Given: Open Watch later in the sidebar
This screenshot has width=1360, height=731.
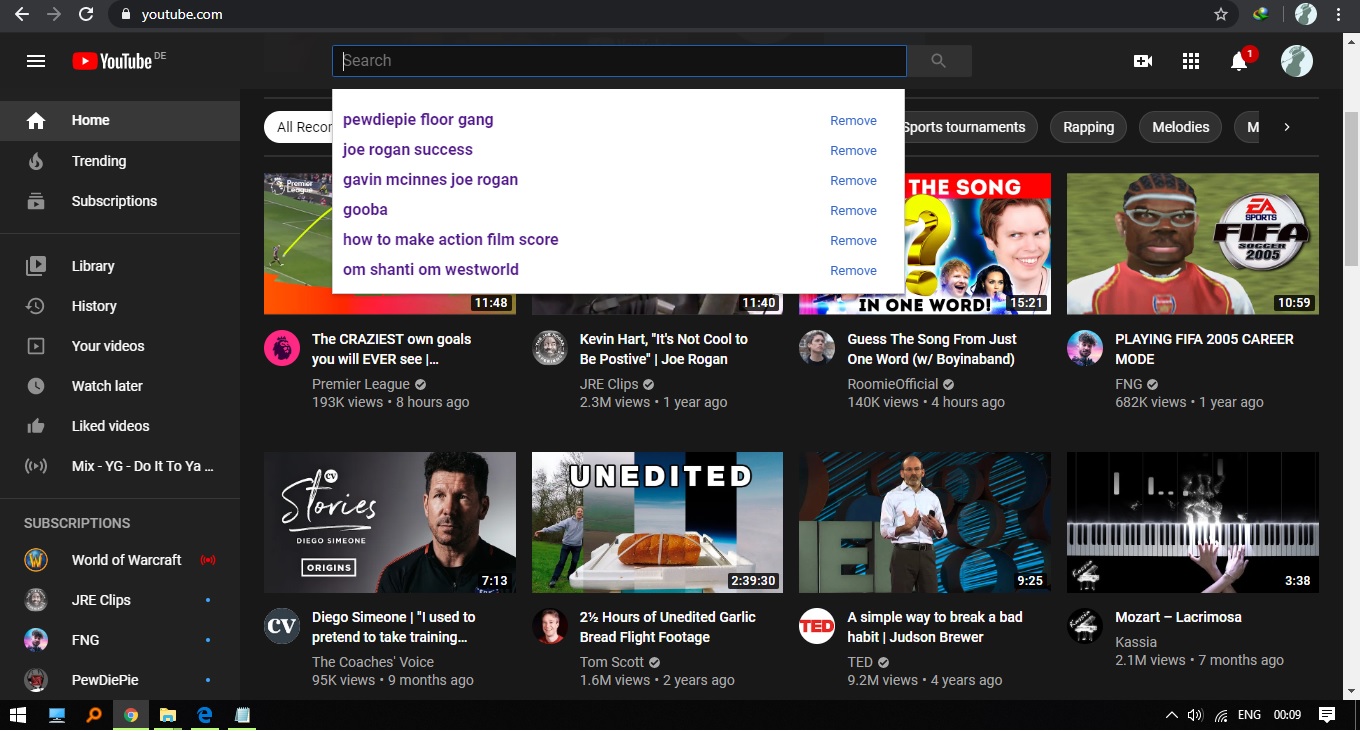Looking at the screenshot, I should tap(107, 386).
